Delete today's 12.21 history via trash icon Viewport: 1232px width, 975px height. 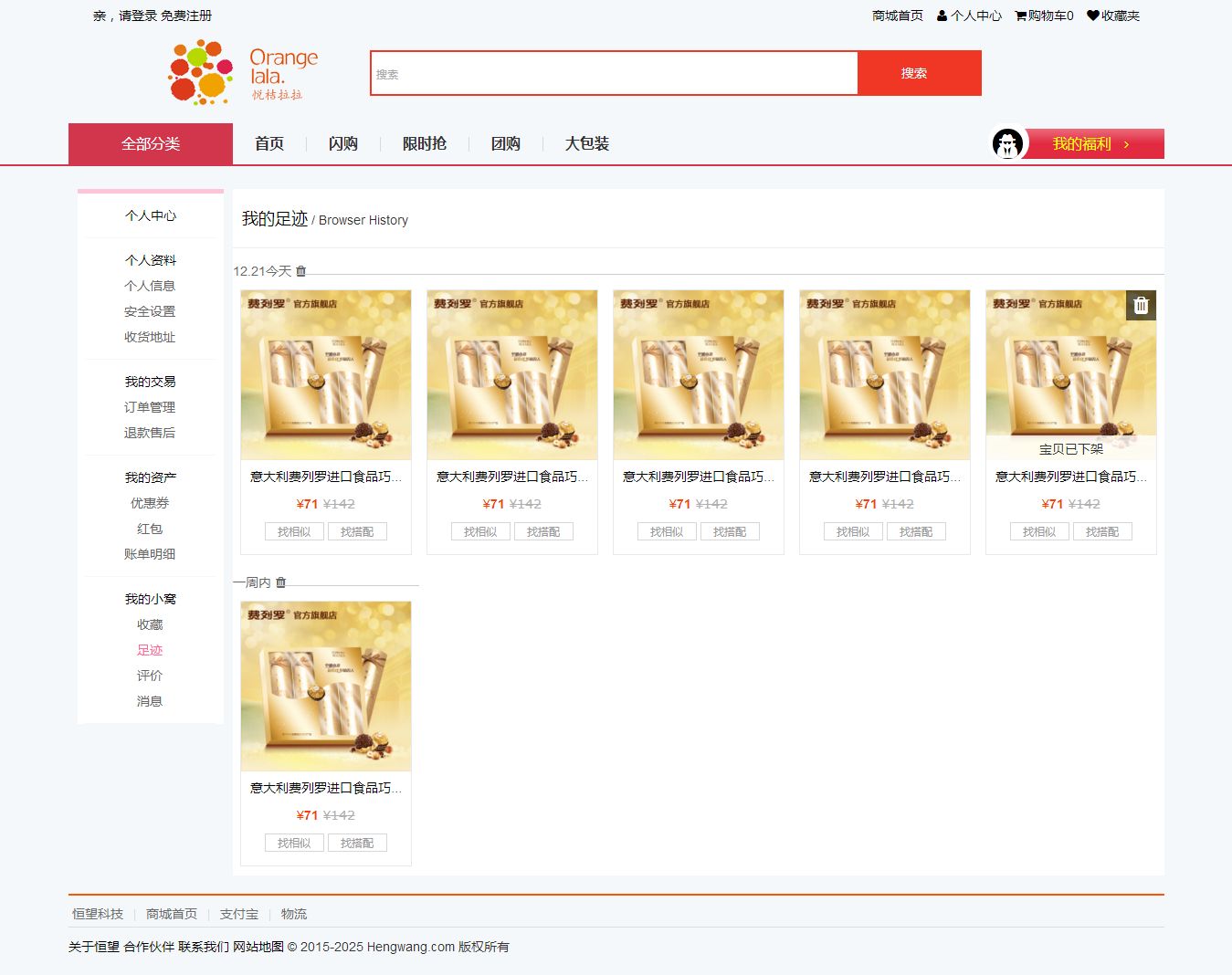pyautogui.click(x=300, y=271)
